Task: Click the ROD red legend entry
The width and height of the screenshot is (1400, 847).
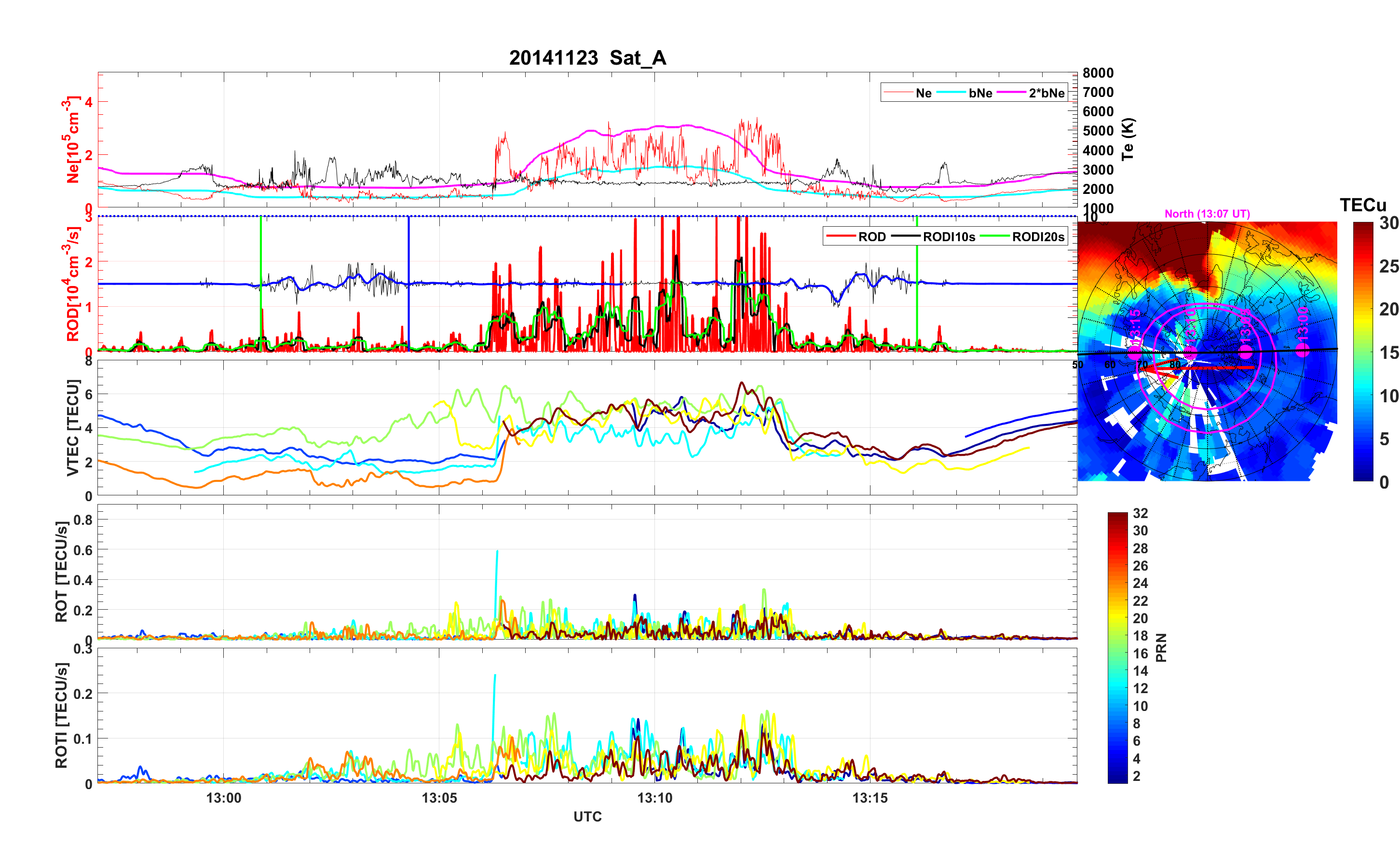Action: click(871, 237)
